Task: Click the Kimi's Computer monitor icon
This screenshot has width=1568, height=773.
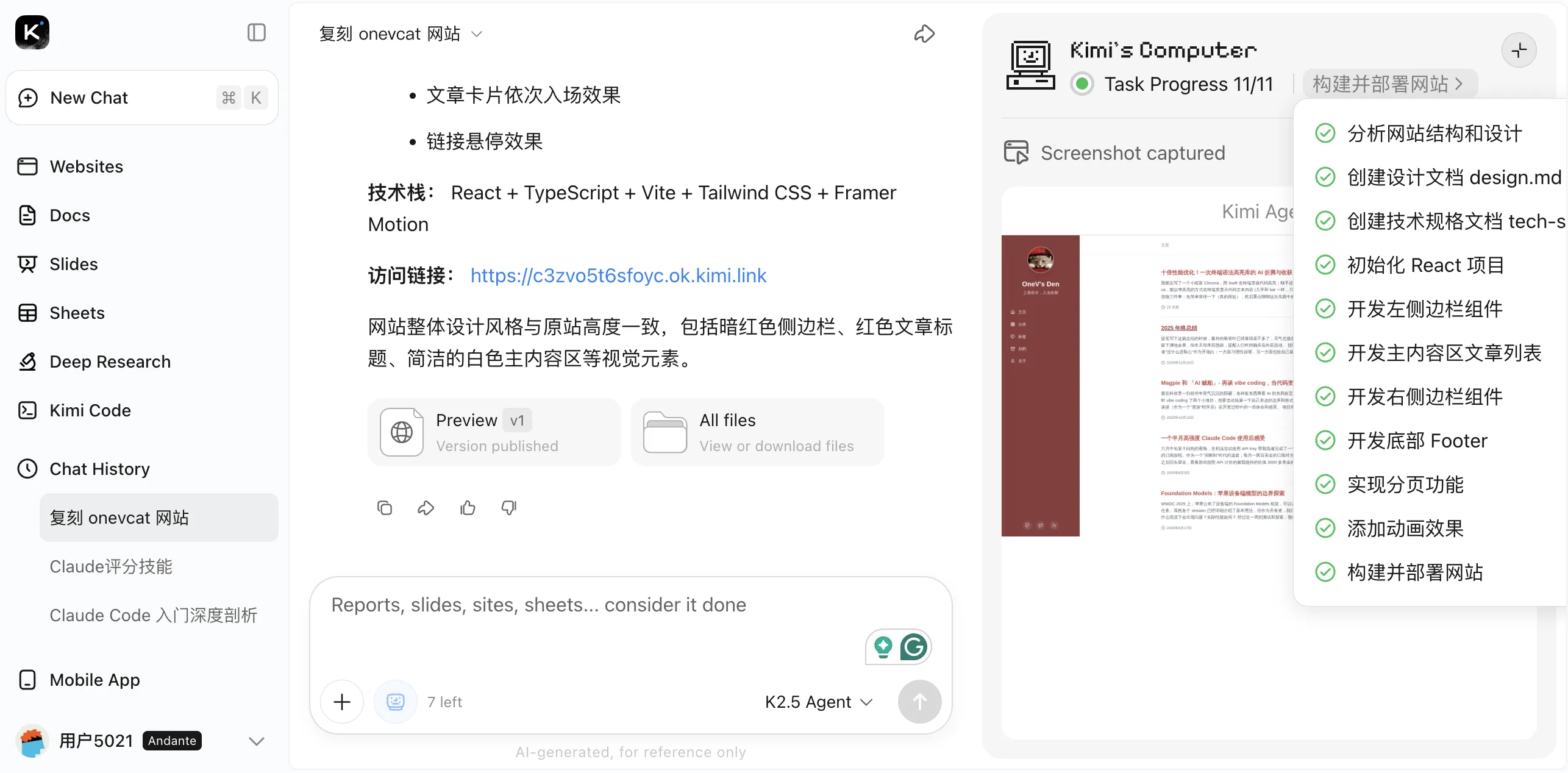Action: [1030, 65]
